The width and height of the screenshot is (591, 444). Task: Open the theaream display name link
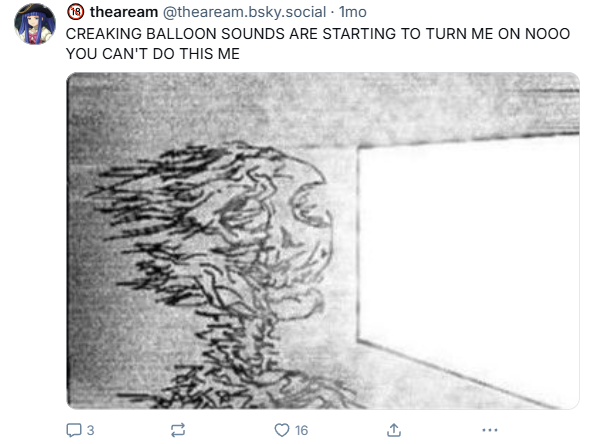click(x=124, y=12)
